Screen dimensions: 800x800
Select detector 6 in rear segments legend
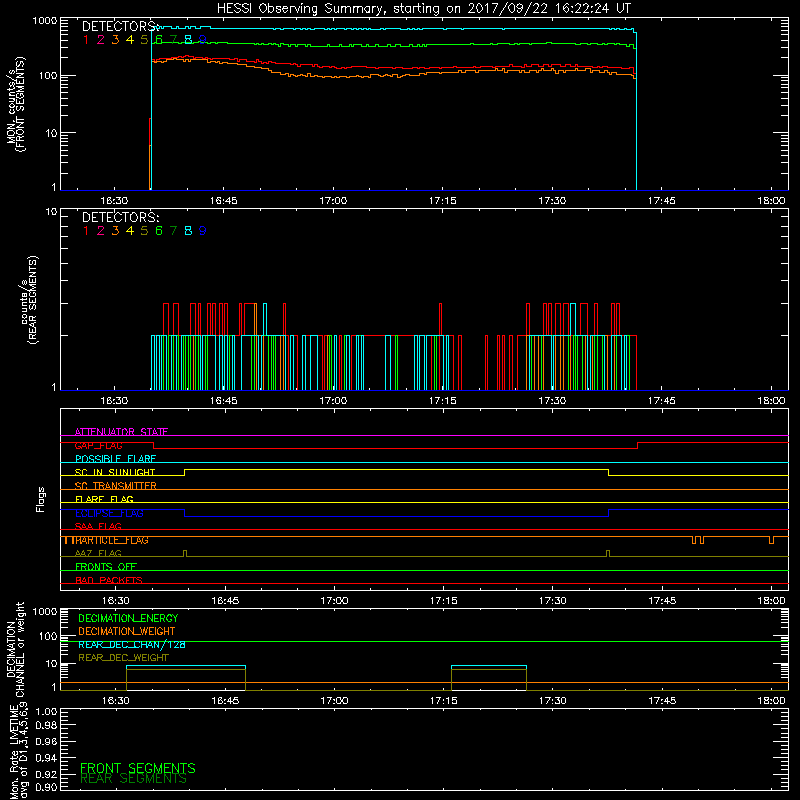[159, 231]
